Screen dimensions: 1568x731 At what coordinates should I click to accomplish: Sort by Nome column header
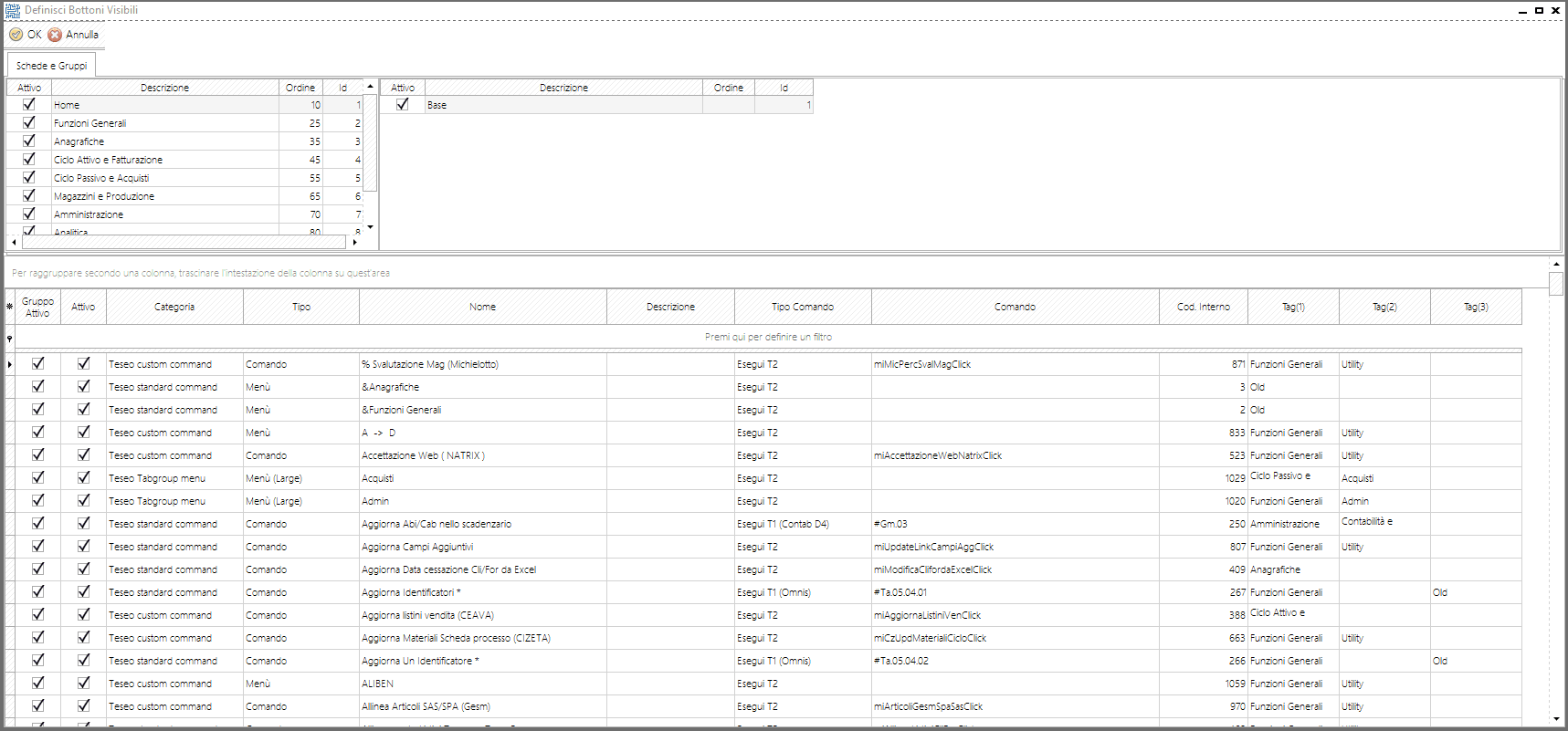point(483,307)
